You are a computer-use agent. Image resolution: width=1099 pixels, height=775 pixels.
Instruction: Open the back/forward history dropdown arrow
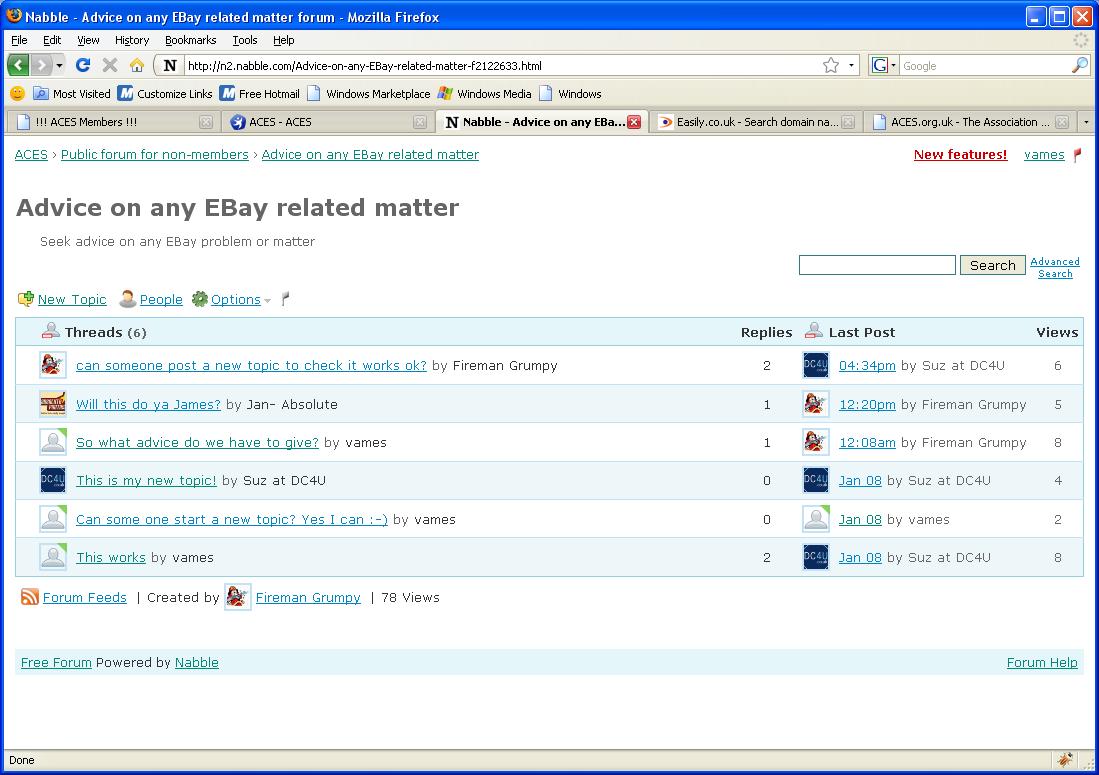click(x=60, y=65)
